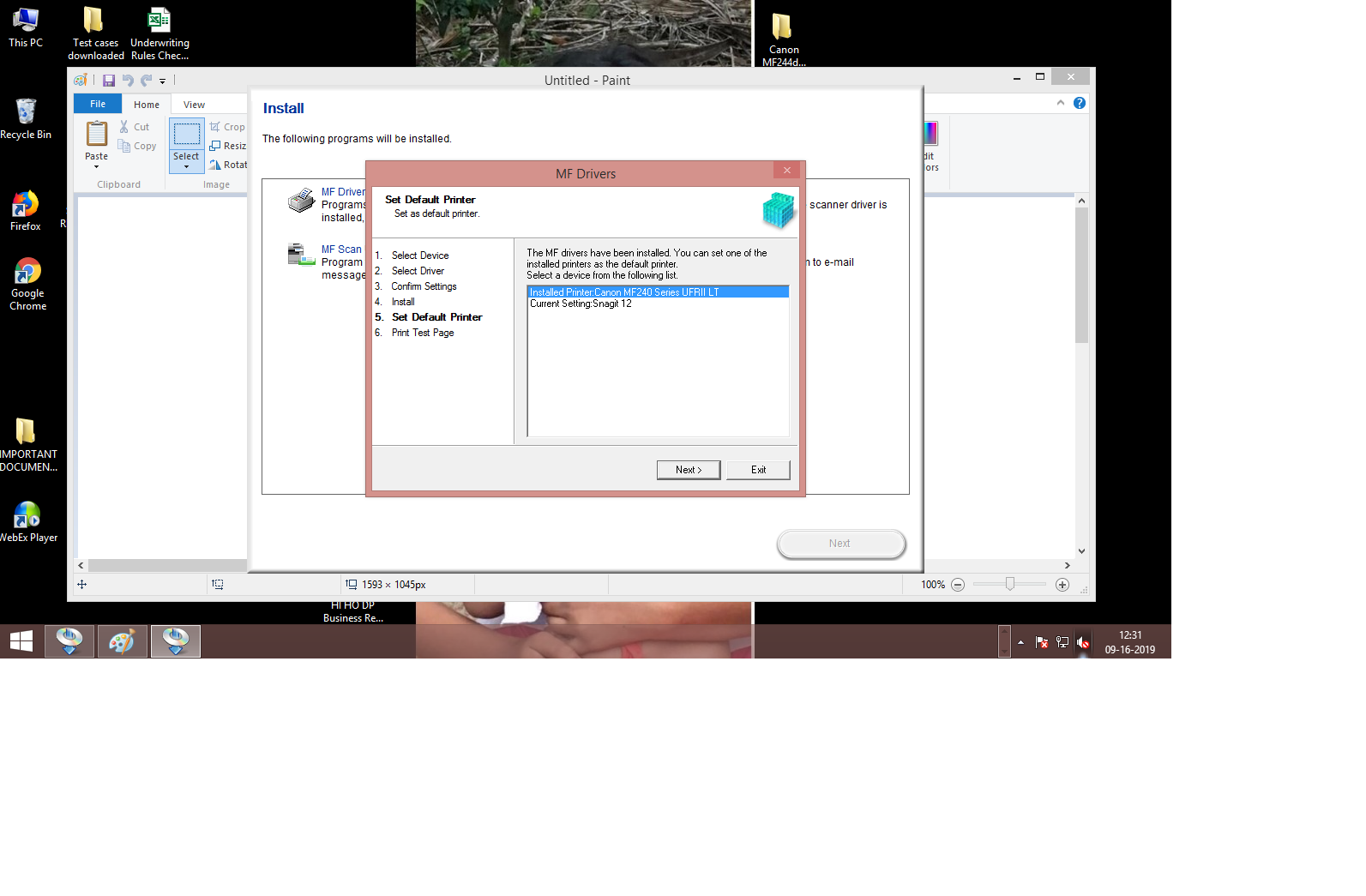Click the Paint application icon in title bar
1366x896 pixels.
tap(81, 81)
